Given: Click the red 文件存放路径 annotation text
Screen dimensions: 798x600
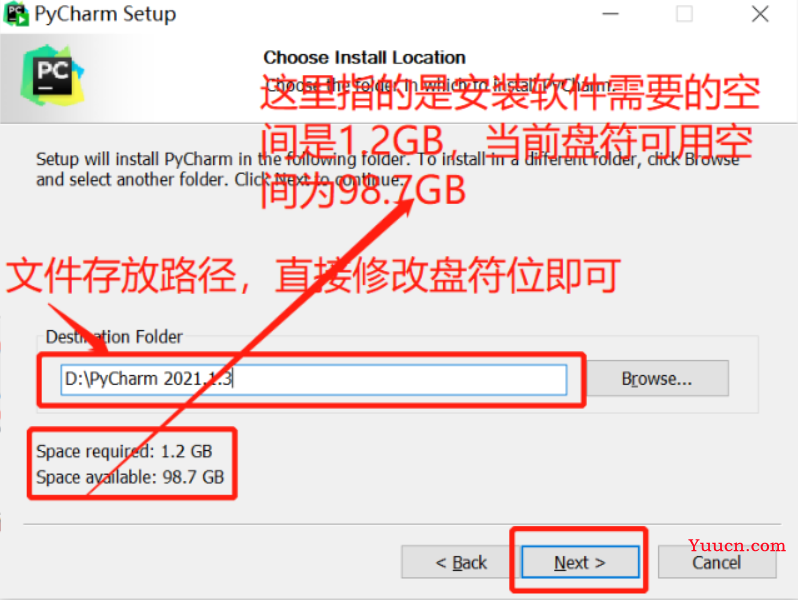Looking at the screenshot, I should [x=312, y=275].
